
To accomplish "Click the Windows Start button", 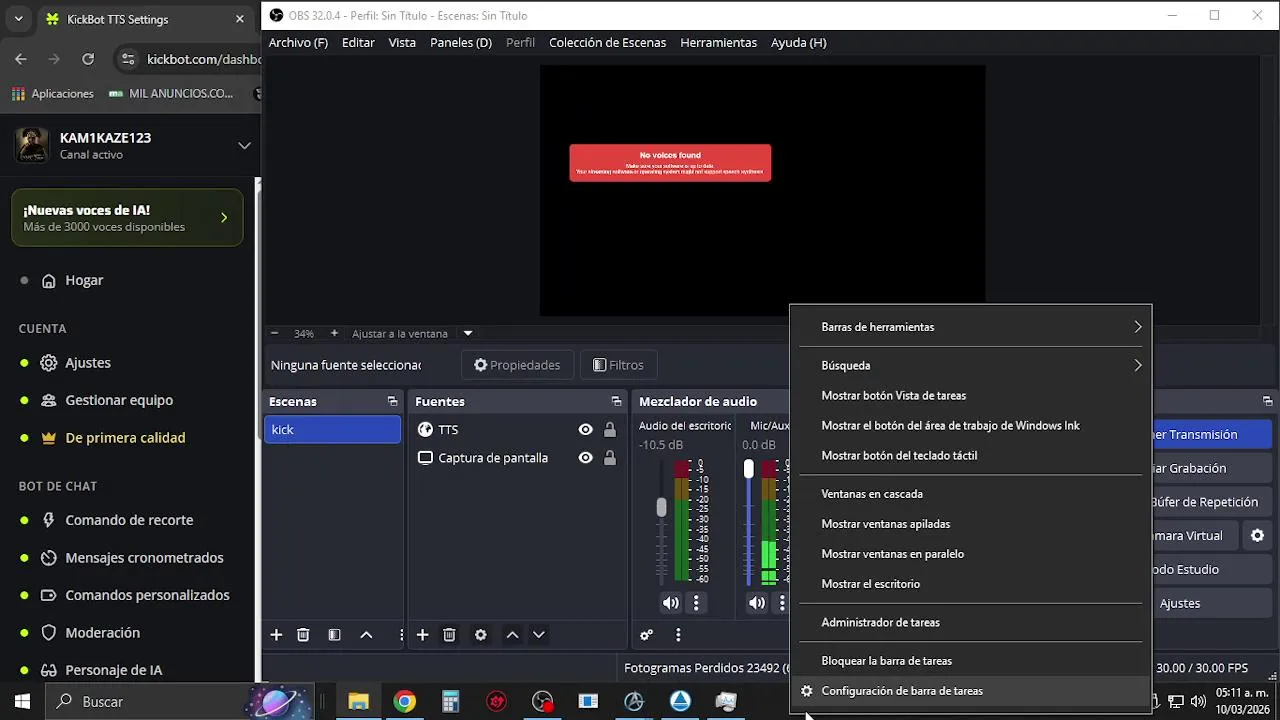I will 22,702.
